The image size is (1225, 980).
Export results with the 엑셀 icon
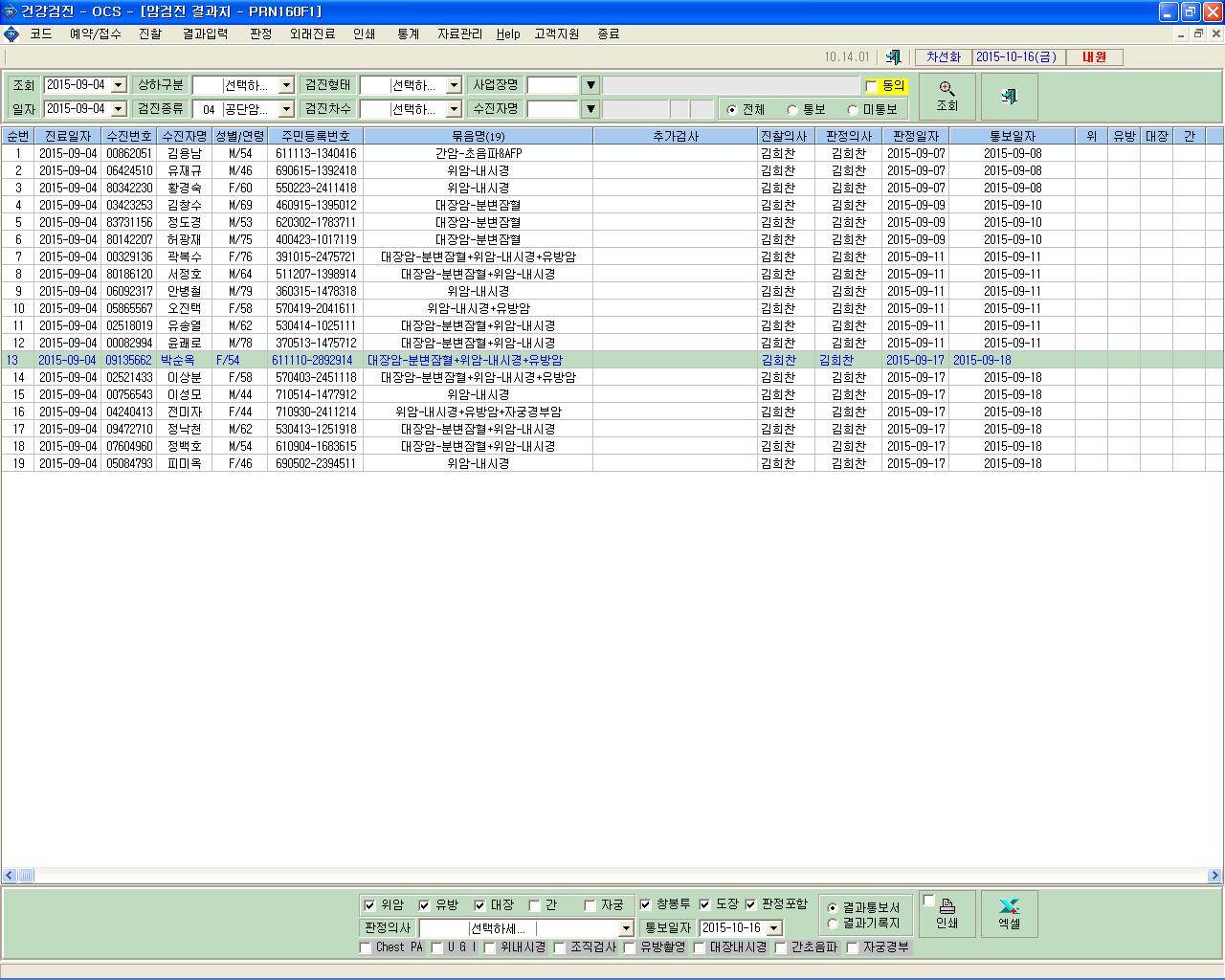pos(1009,914)
